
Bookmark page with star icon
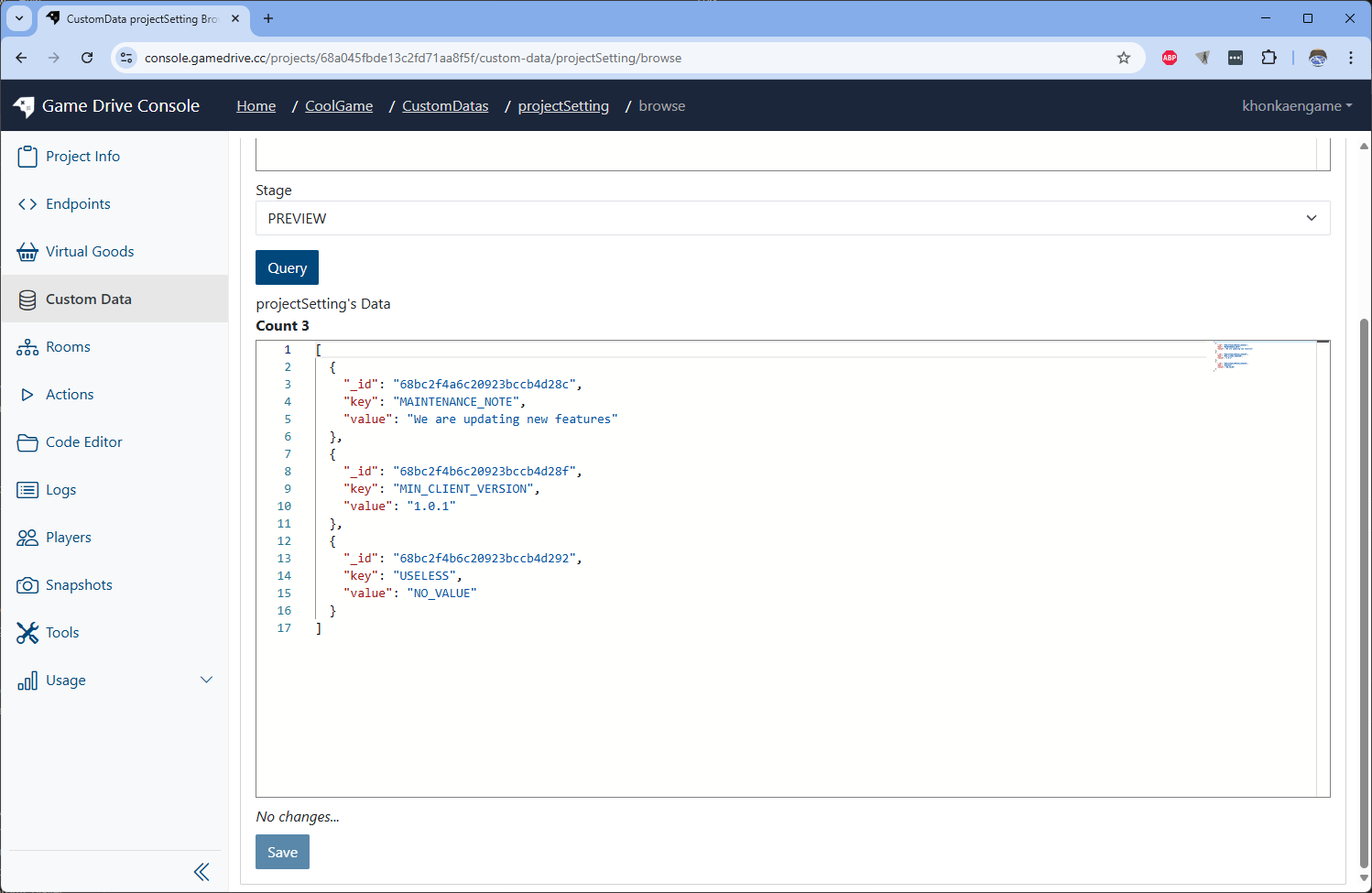point(1124,58)
